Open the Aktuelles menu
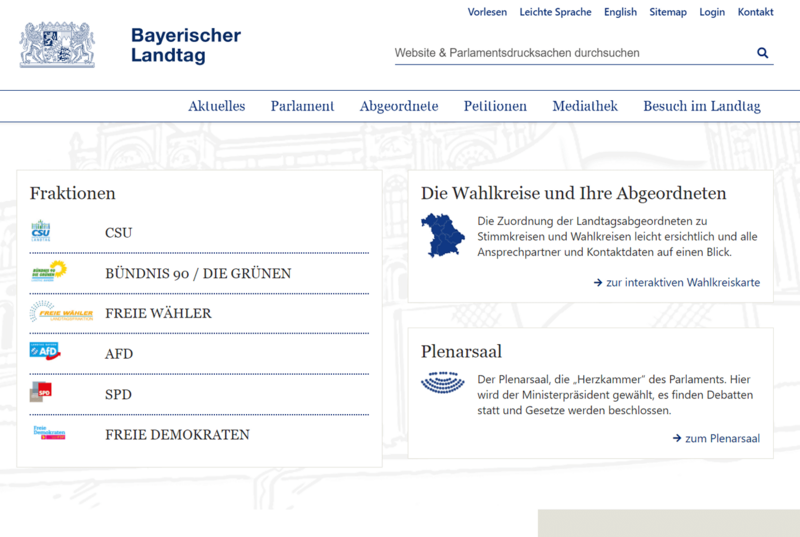800x537 pixels. point(216,106)
